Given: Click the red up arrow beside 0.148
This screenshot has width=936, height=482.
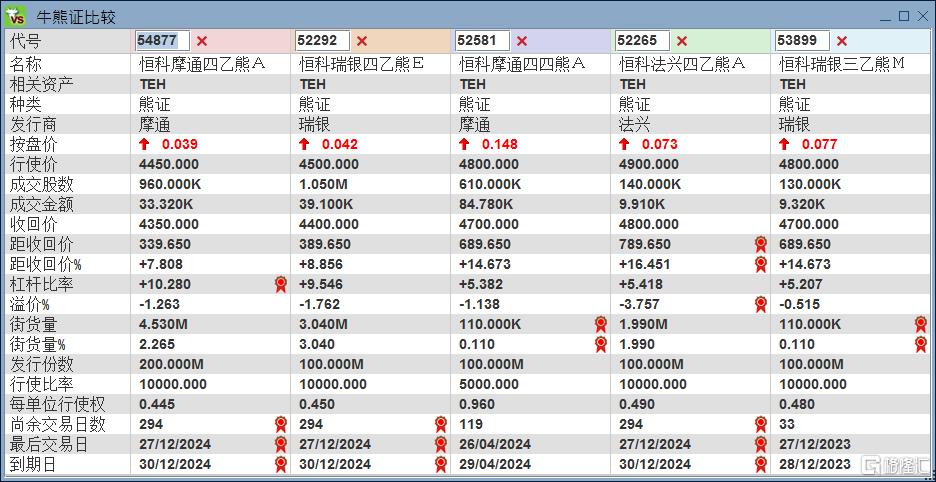Looking at the screenshot, I should (464, 144).
